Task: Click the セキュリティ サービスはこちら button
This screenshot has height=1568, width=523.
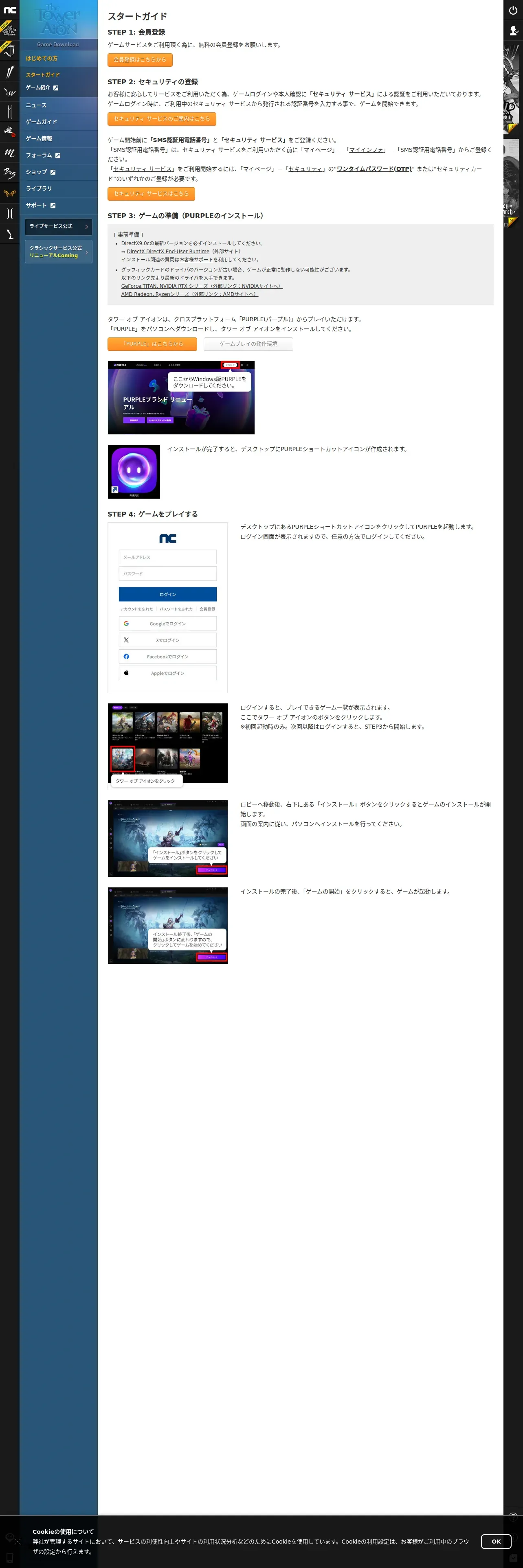Action: [x=151, y=194]
